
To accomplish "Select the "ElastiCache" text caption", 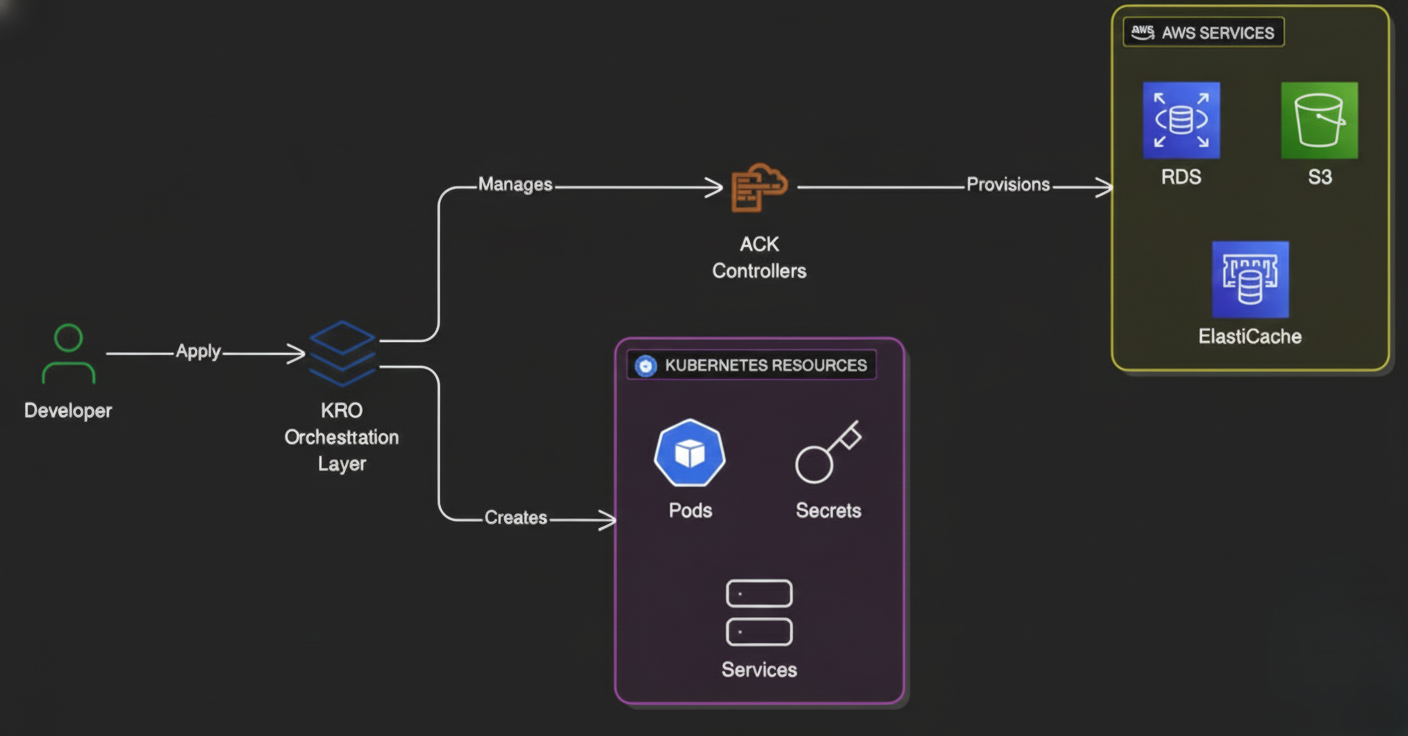I will click(x=1250, y=336).
